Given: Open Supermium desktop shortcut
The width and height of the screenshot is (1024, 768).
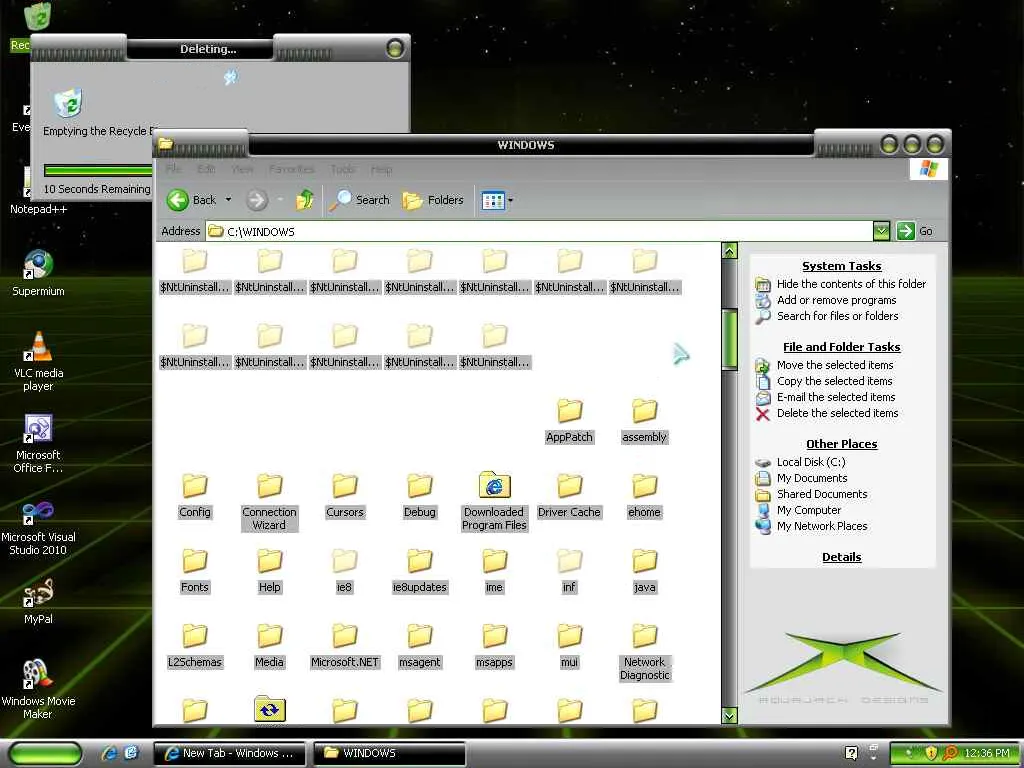Looking at the screenshot, I should click(x=39, y=273).
